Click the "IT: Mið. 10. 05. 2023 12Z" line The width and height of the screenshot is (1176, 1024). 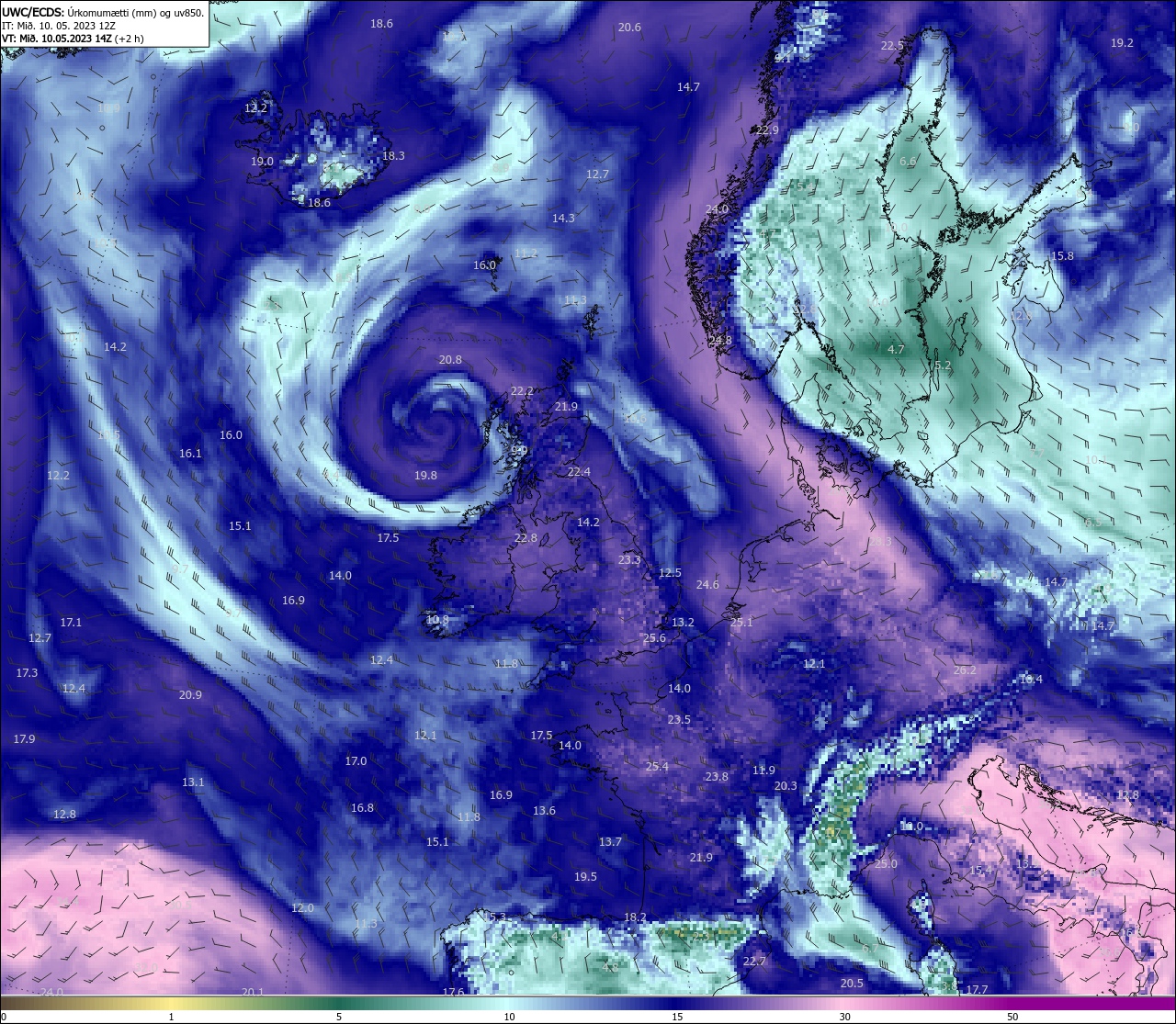click(58, 26)
